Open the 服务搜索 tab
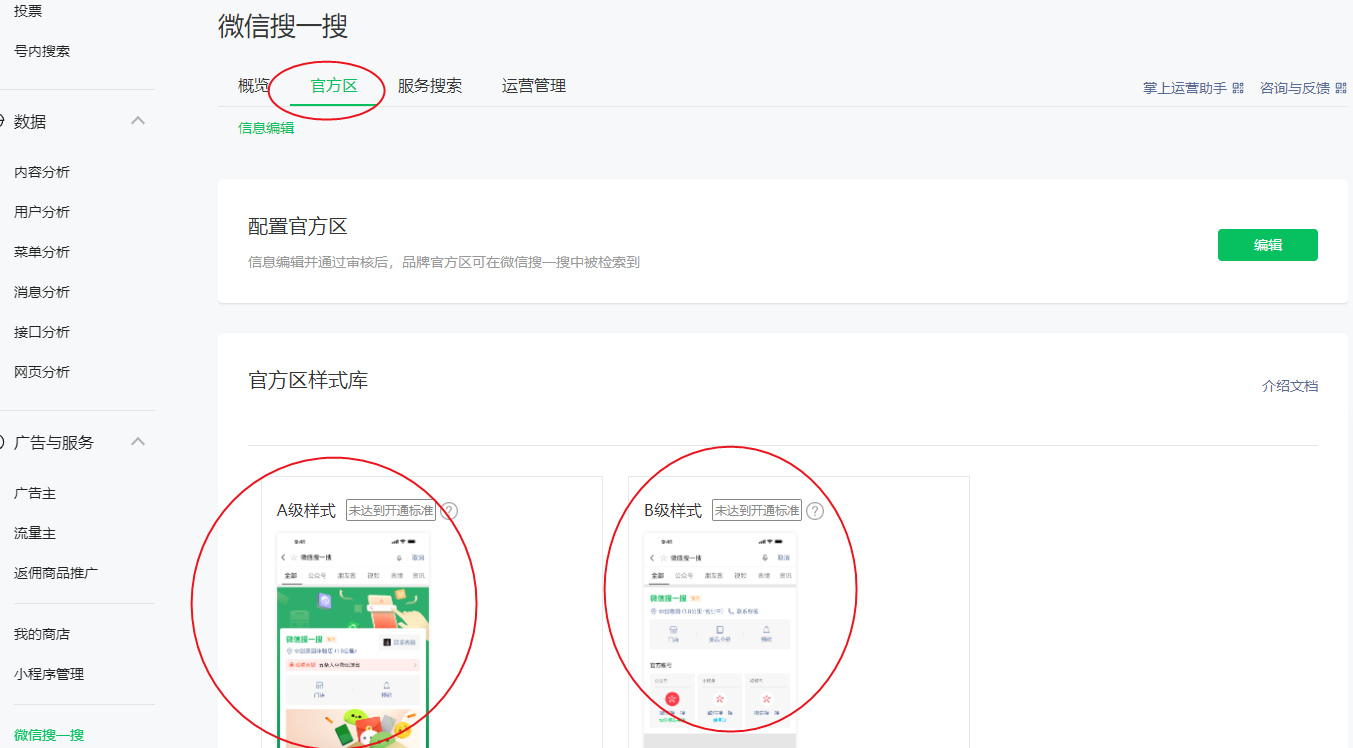 (x=430, y=85)
